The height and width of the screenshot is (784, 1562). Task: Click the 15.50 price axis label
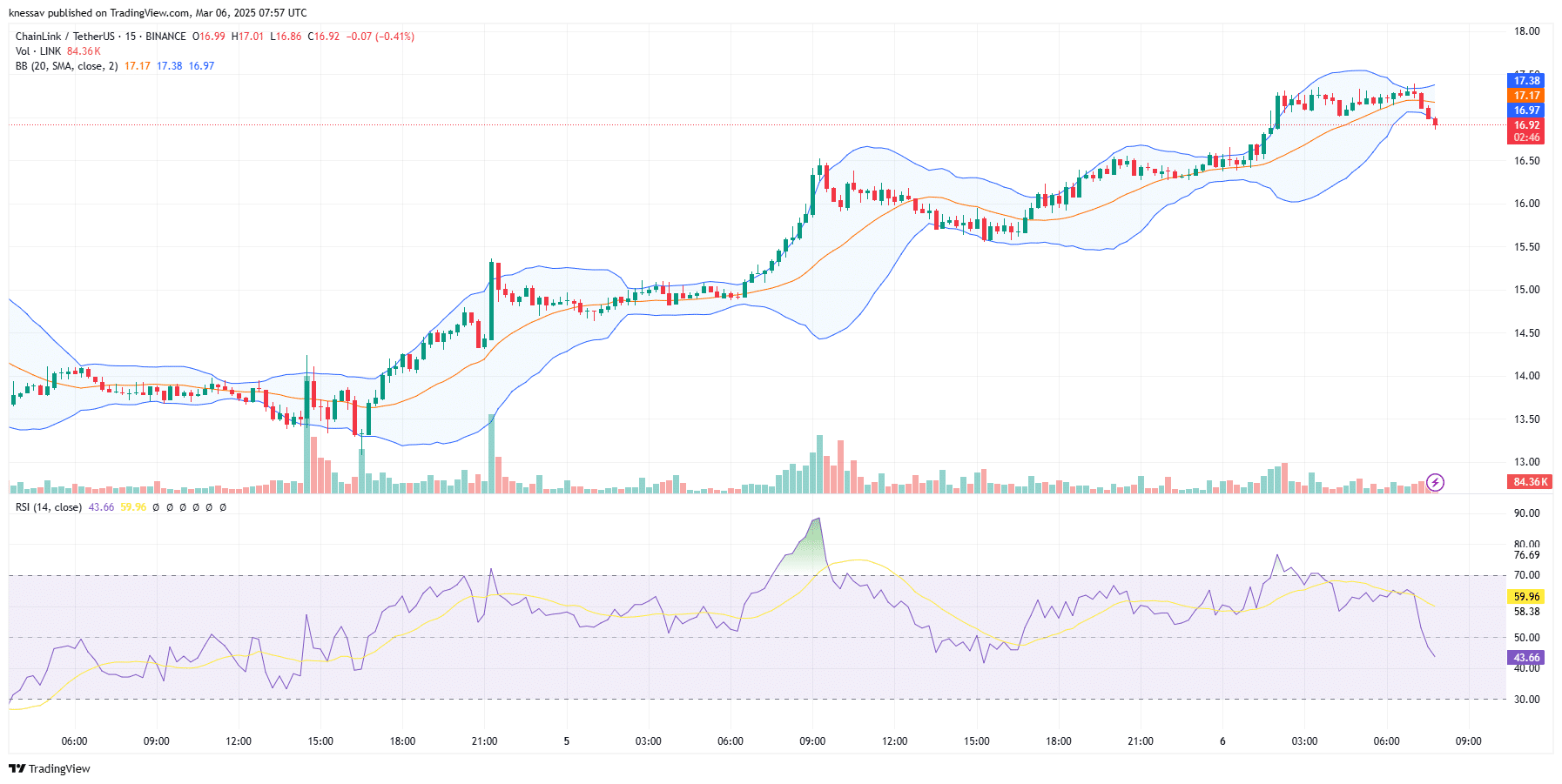pos(1526,247)
